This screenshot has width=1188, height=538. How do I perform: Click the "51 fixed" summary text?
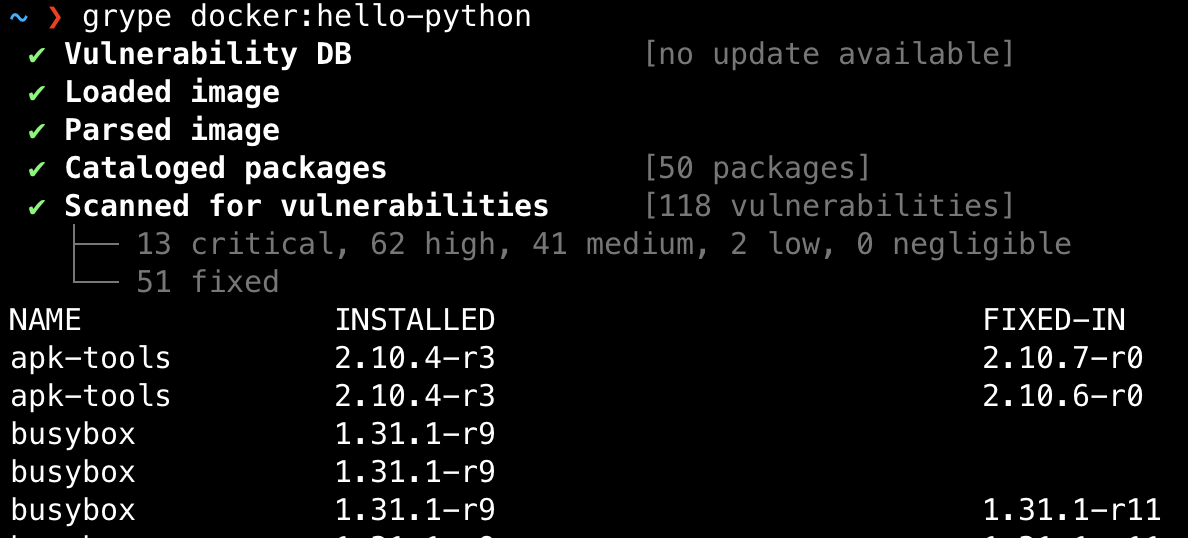coord(207,282)
